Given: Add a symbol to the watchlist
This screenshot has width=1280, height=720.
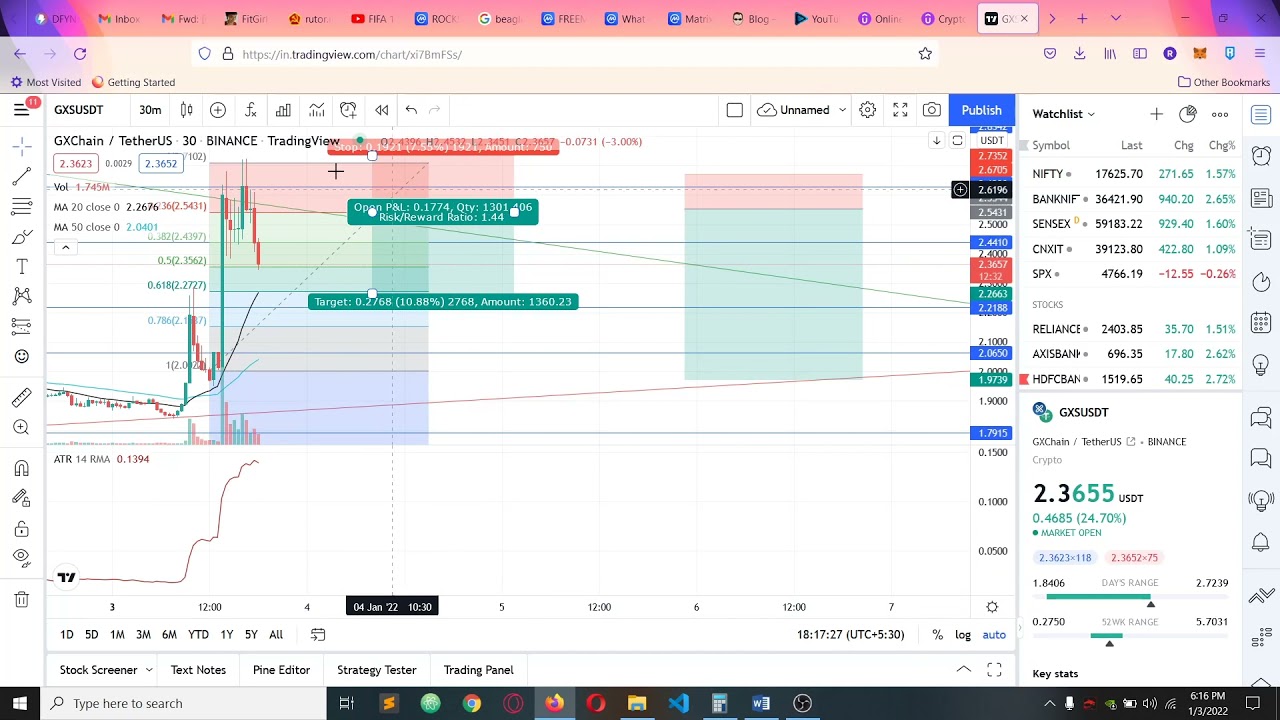Looking at the screenshot, I should click(1156, 114).
